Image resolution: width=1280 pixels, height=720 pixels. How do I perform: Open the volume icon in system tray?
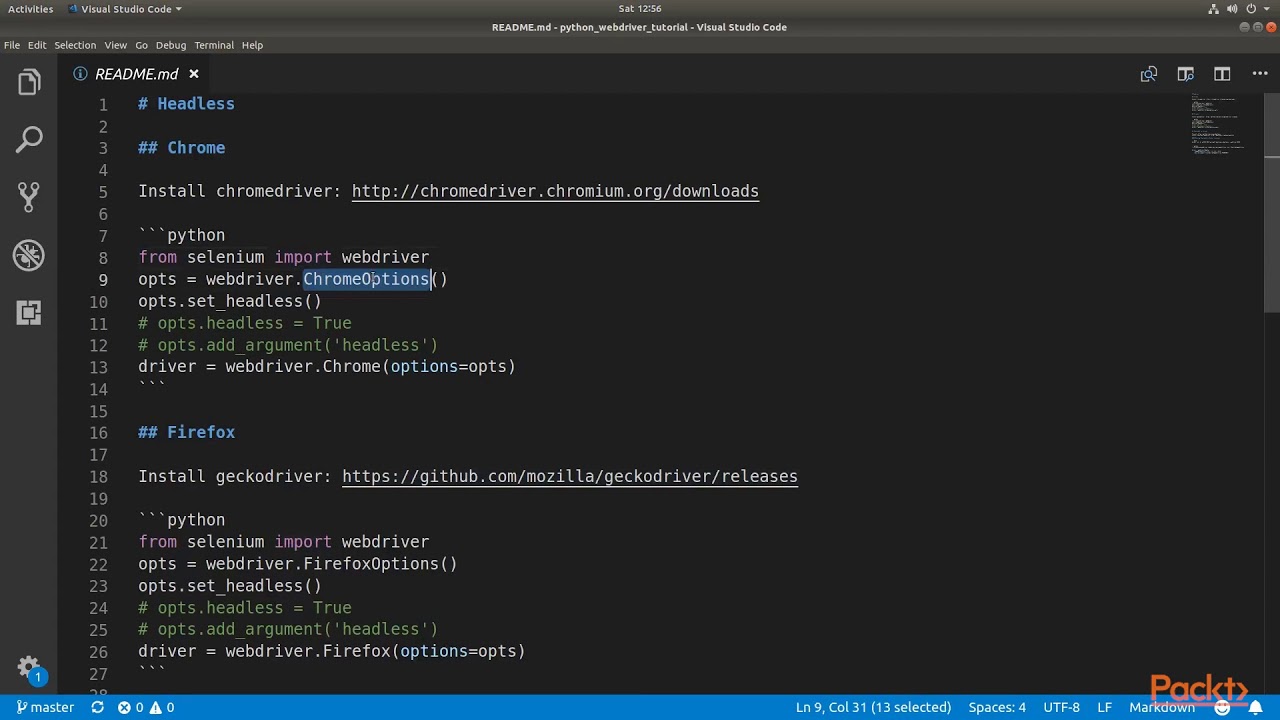coord(1233,9)
